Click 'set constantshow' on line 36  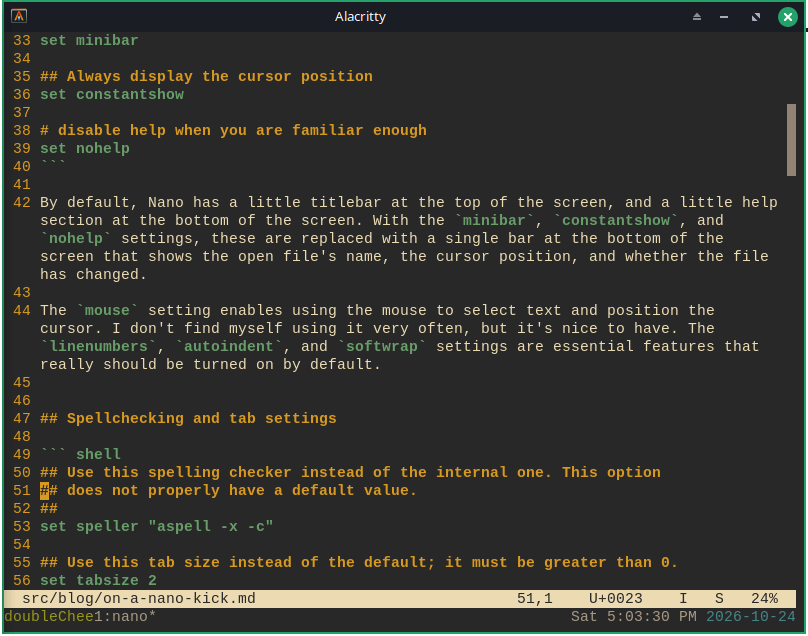coord(112,94)
